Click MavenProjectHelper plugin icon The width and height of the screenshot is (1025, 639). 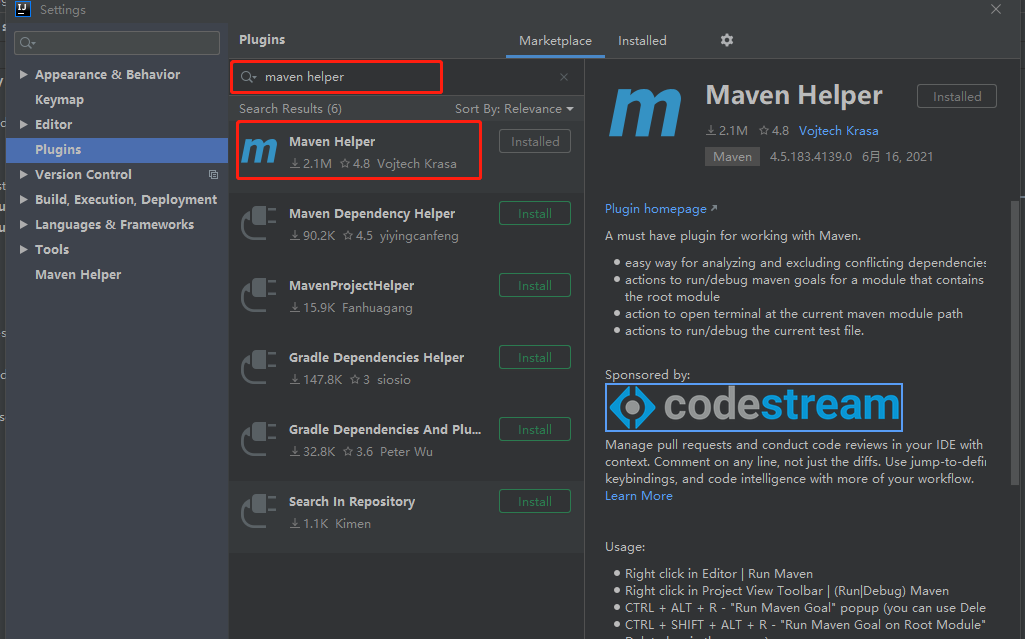pos(260,295)
